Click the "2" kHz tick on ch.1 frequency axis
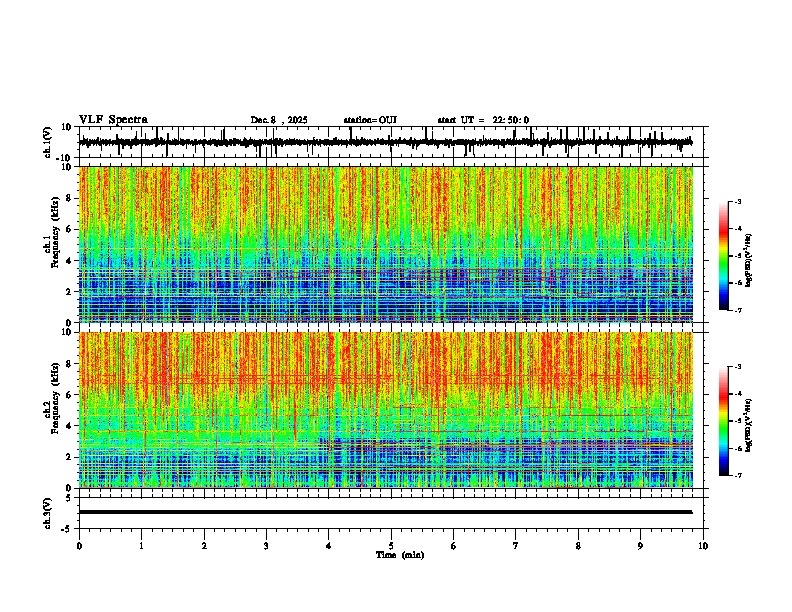Viewport: 792px width, 612px height. [70, 292]
